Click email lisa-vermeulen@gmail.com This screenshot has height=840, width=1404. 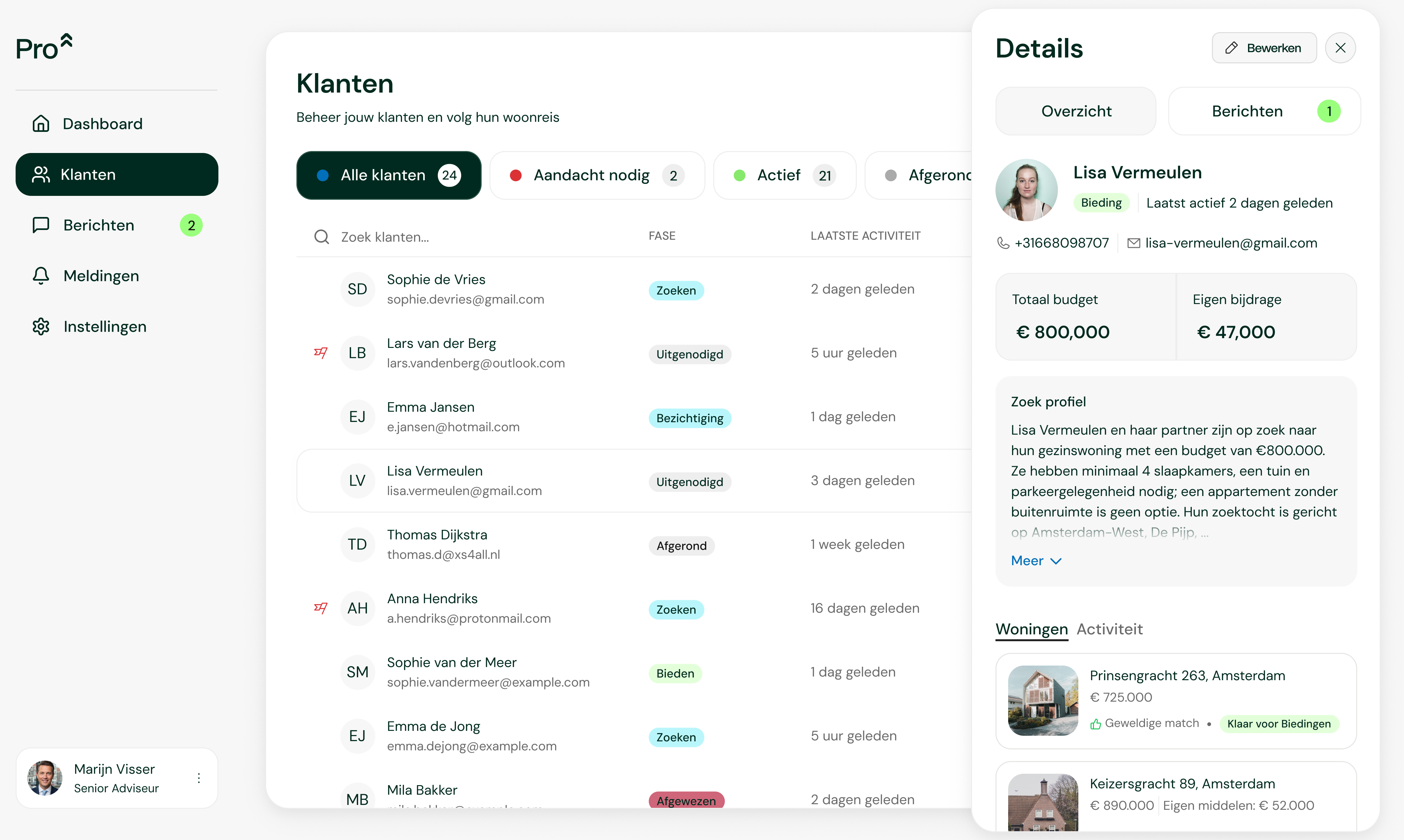coord(1231,243)
